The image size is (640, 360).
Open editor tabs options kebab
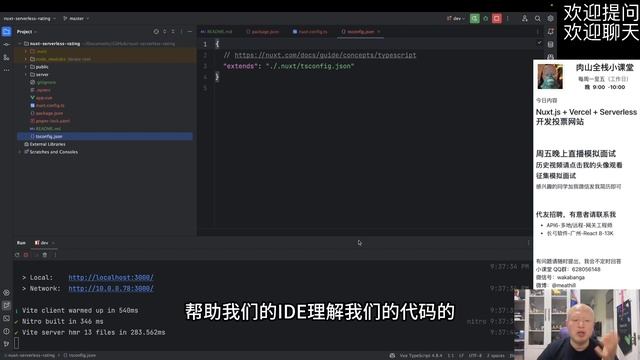538,31
